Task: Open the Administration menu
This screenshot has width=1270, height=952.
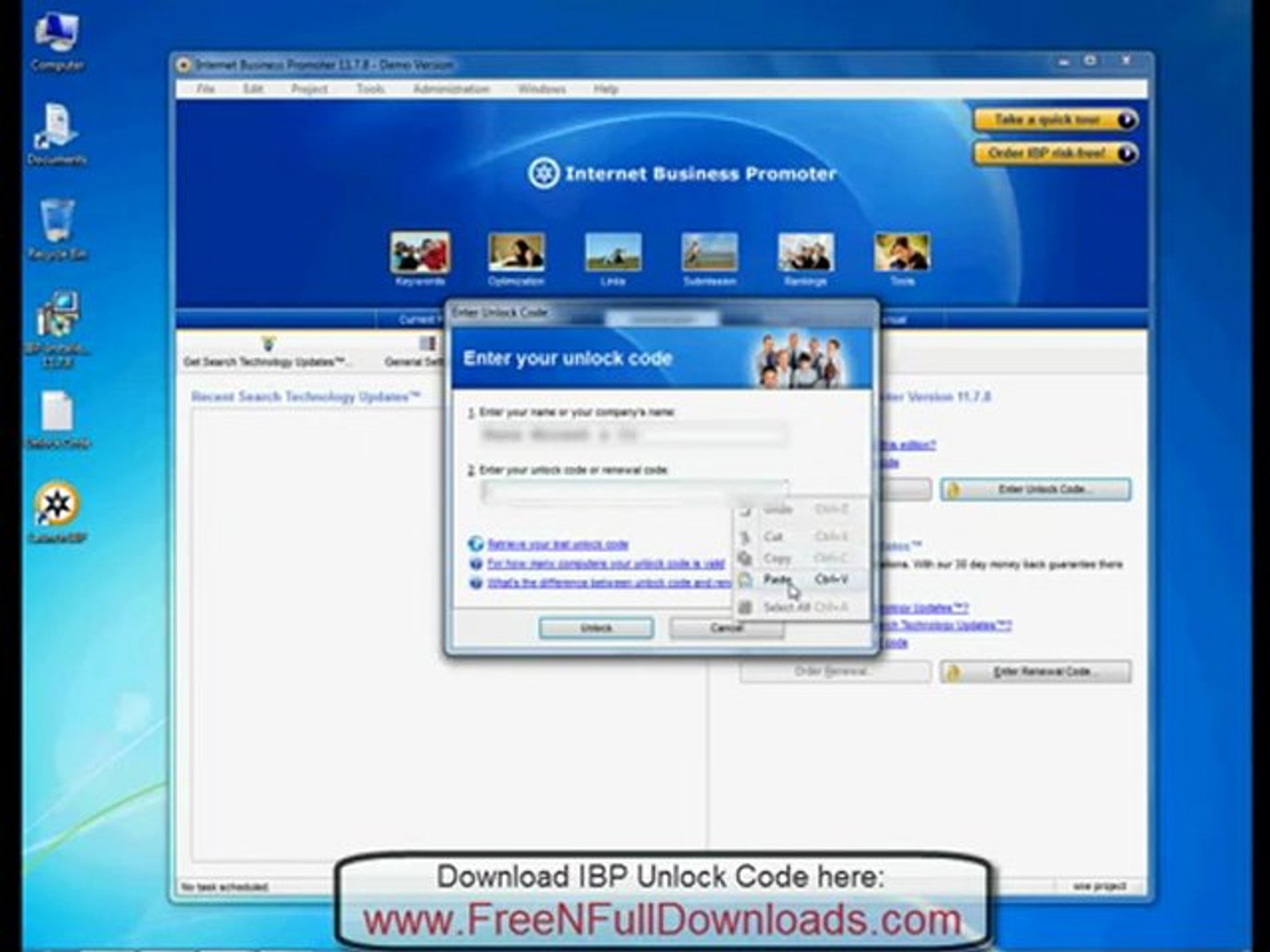Action: click(451, 89)
